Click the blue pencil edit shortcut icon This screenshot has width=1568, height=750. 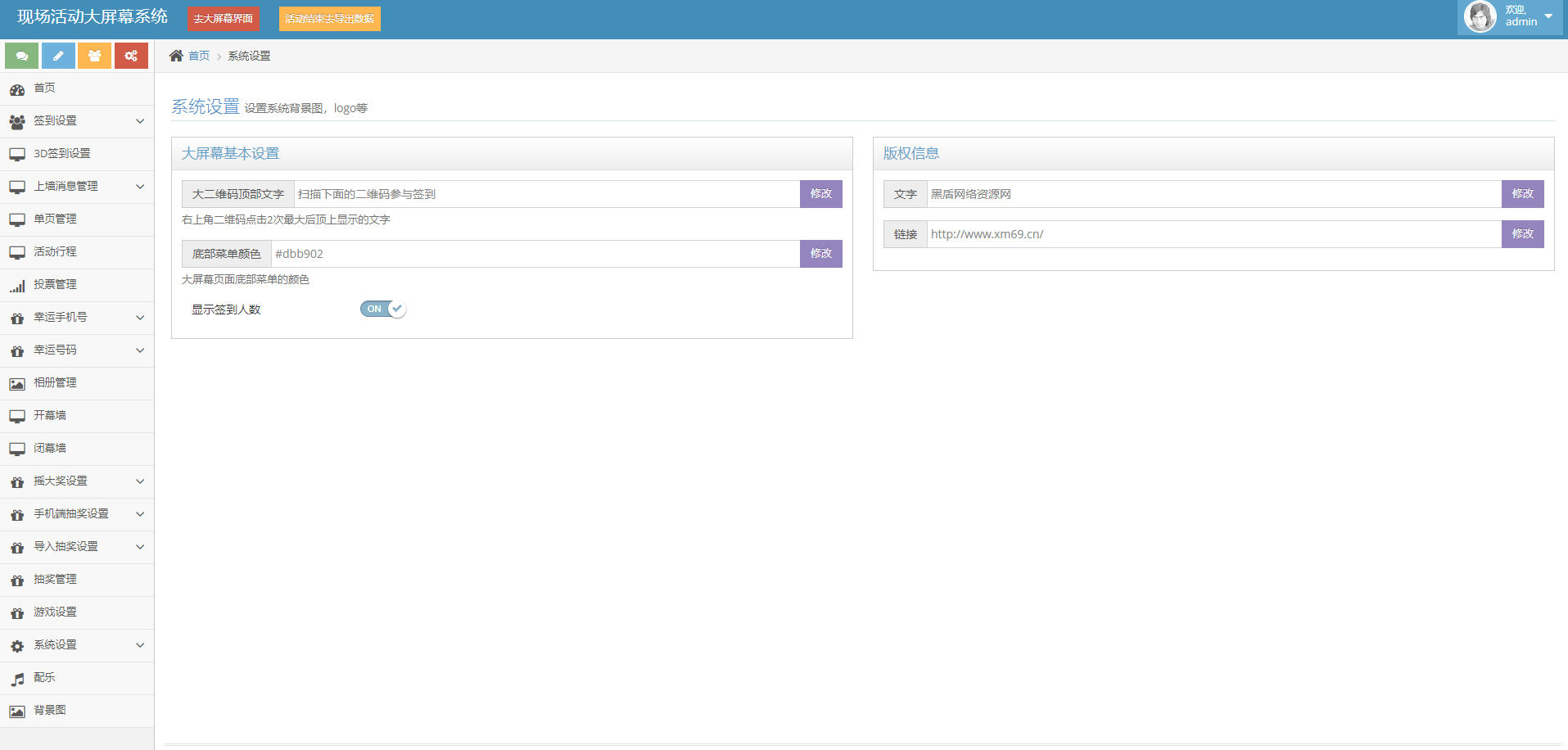click(58, 56)
